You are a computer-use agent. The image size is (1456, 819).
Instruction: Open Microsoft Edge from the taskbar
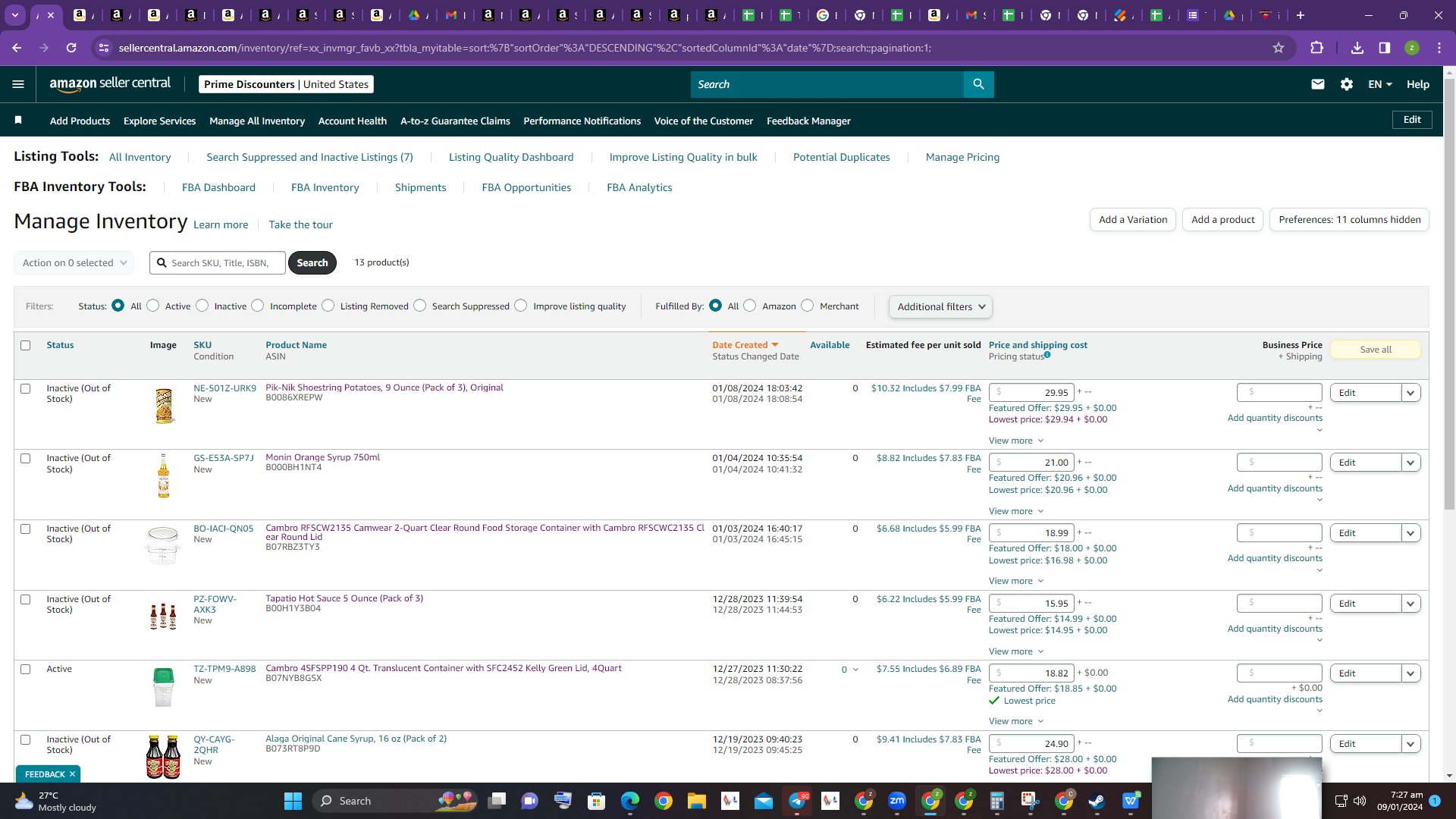click(630, 801)
